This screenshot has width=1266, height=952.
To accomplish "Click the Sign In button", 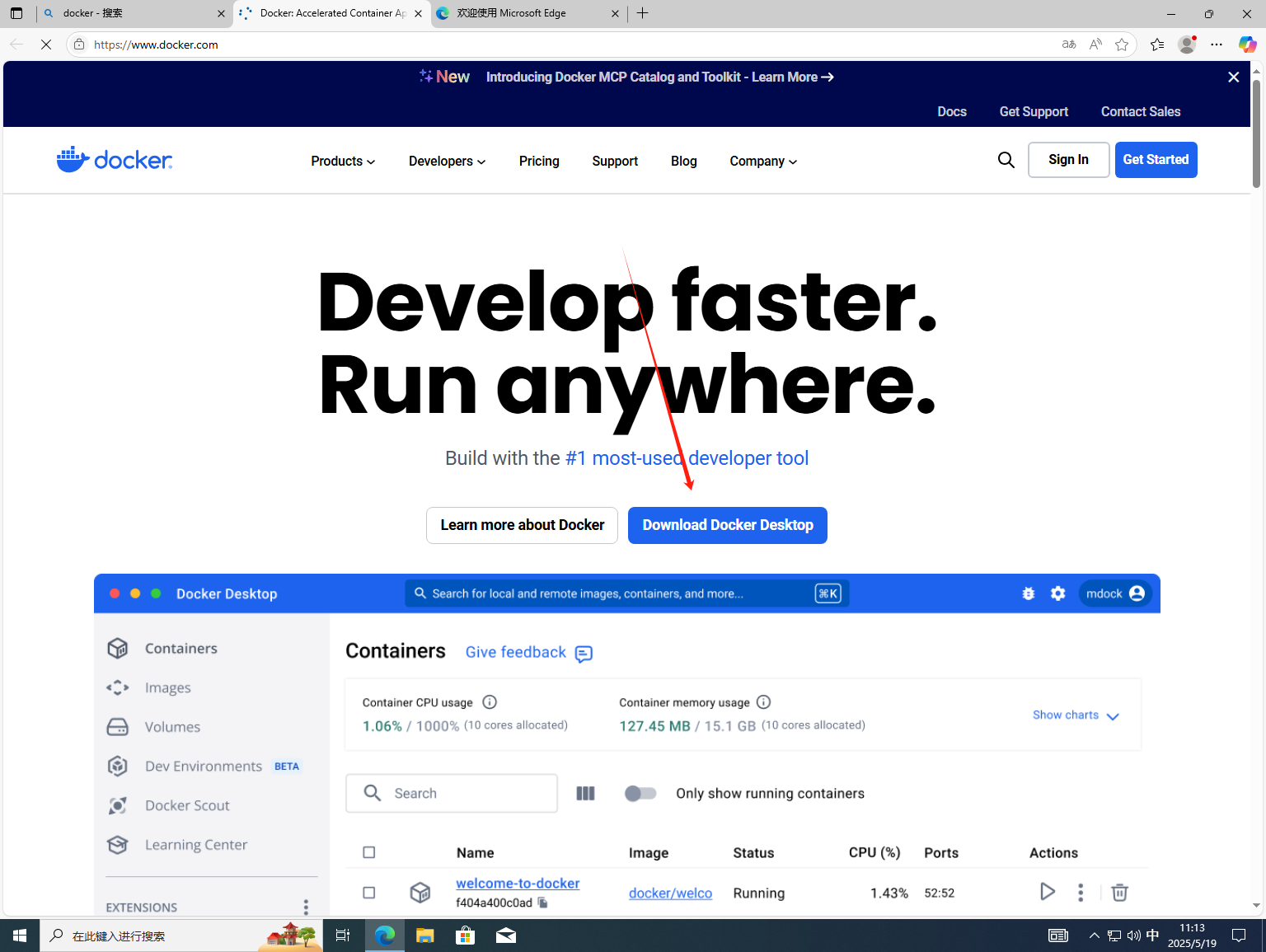I will [1068, 160].
